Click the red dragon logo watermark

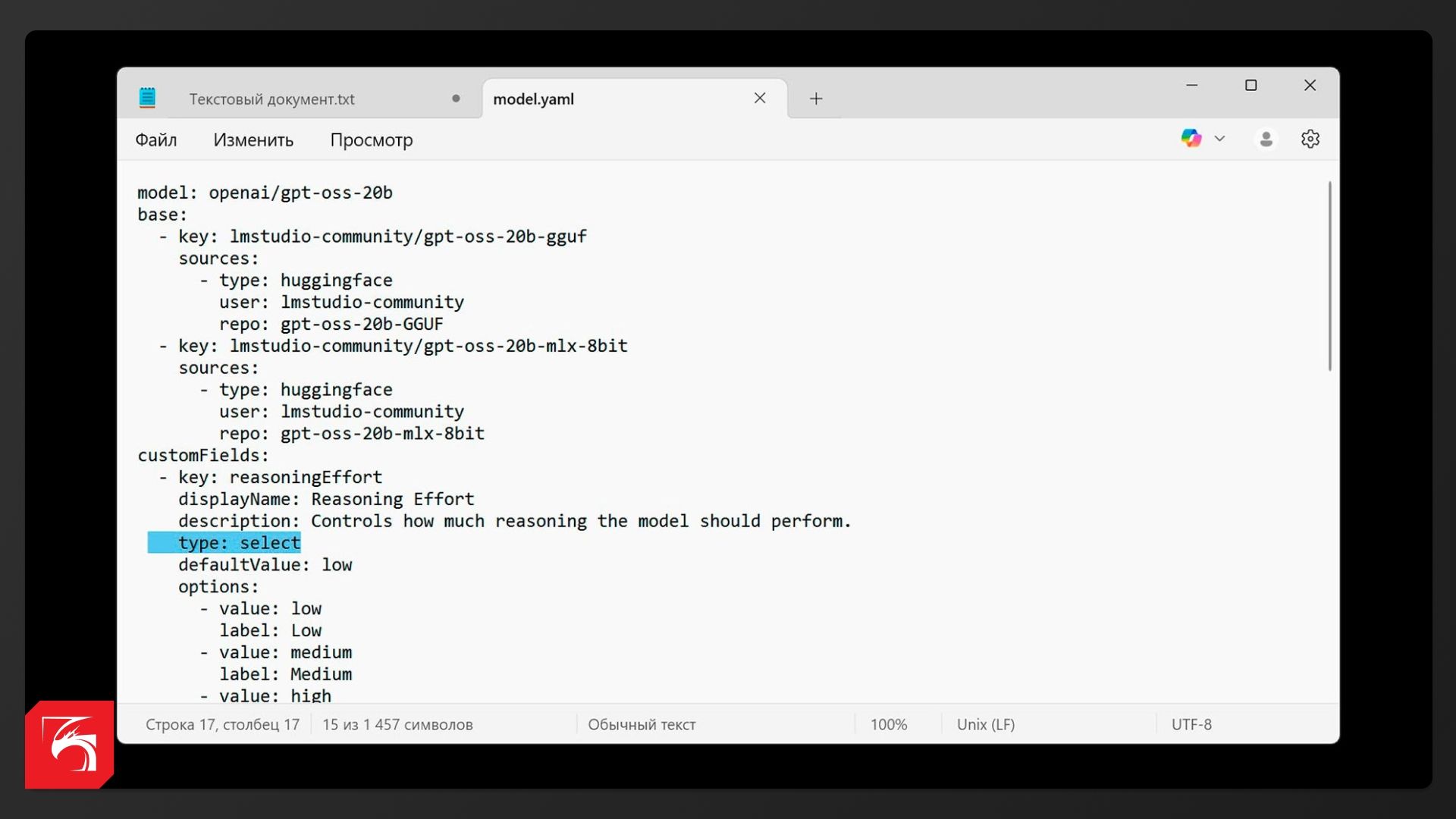tap(70, 744)
